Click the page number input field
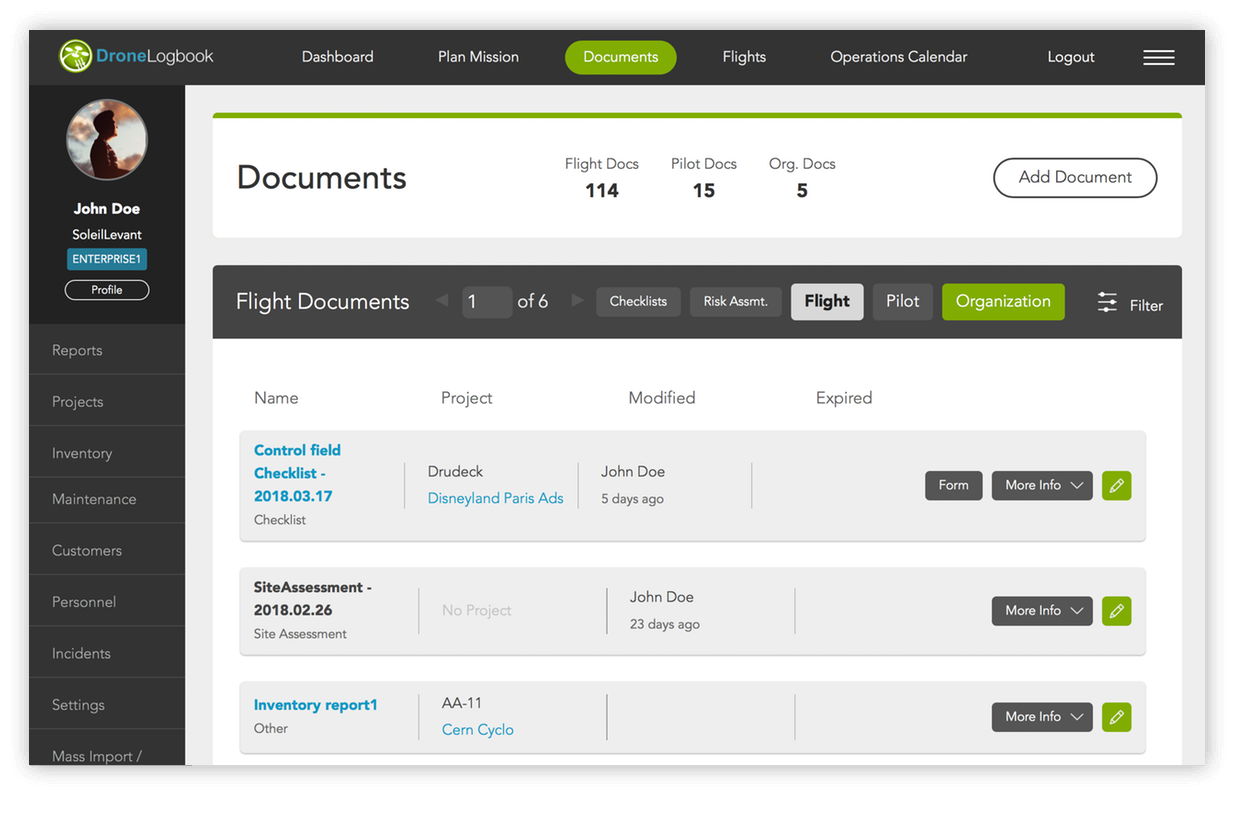The height and width of the screenshot is (836, 1242). 486,302
